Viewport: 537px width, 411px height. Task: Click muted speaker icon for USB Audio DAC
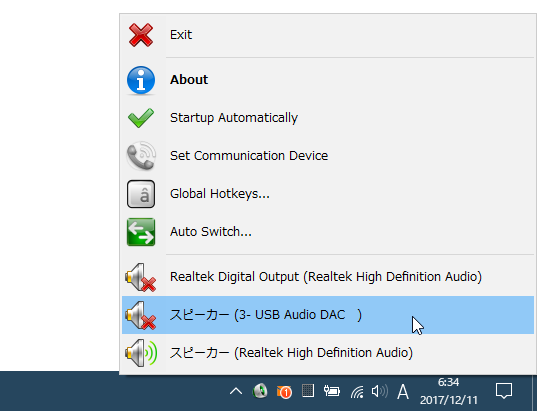141,315
